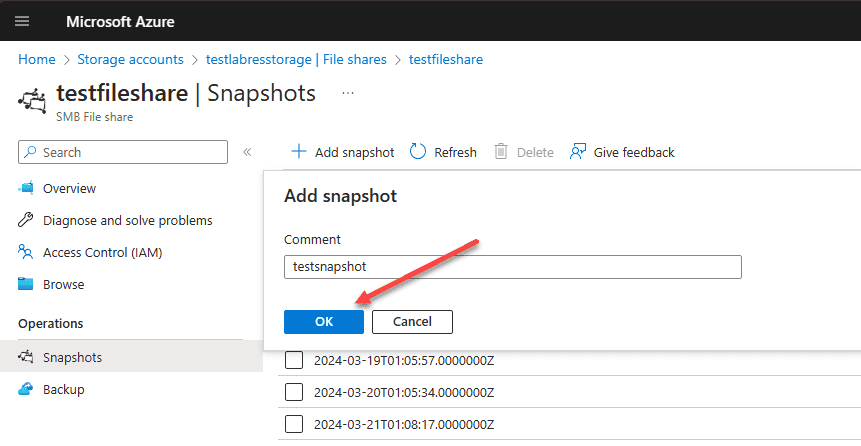The width and height of the screenshot is (861, 446).
Task: Select snapshot 2024-03-19T01:05:57.0000000Z text
Action: click(404, 361)
